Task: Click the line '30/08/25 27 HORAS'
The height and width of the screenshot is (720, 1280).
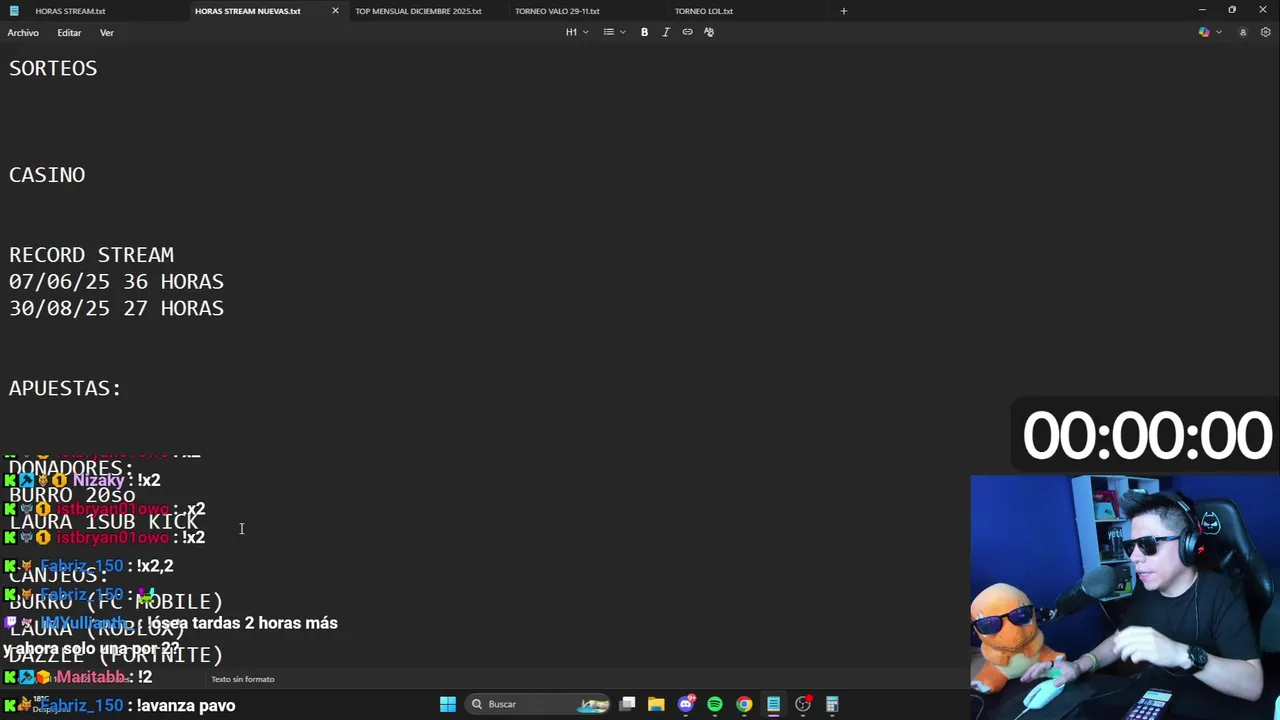Action: point(116,308)
